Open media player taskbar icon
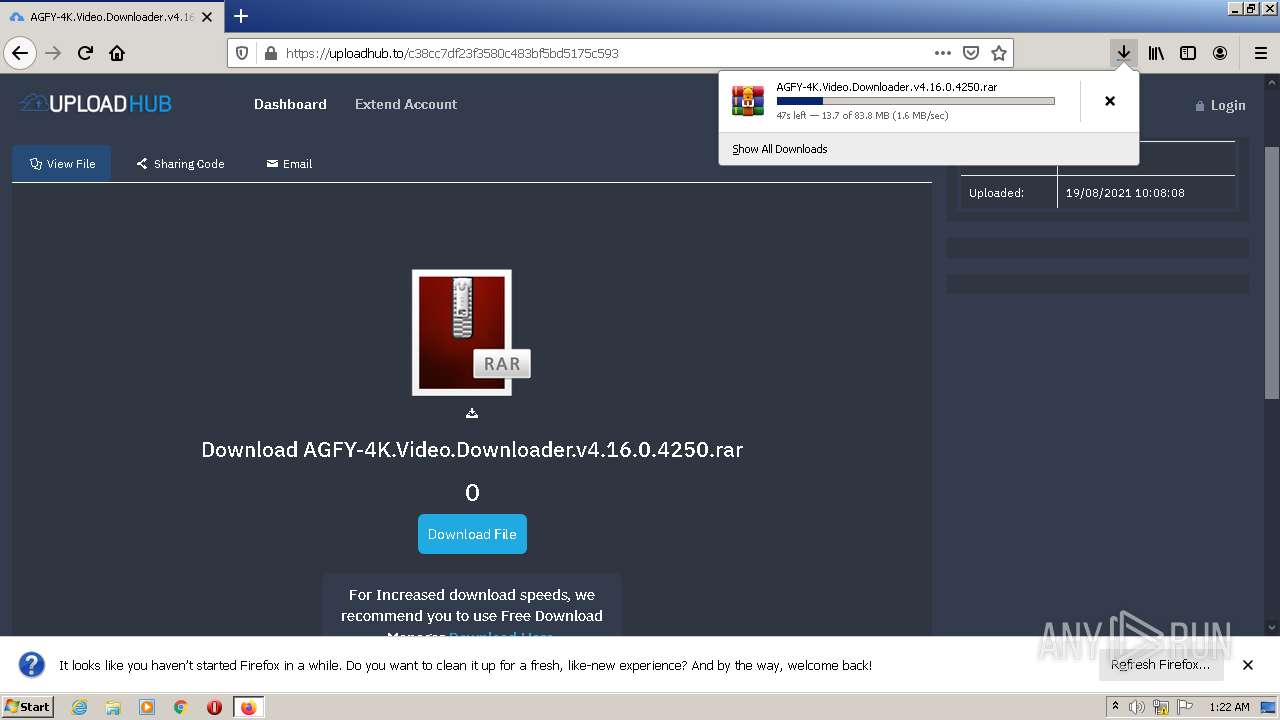Viewport: 1280px width, 720px height. pyautogui.click(x=147, y=707)
